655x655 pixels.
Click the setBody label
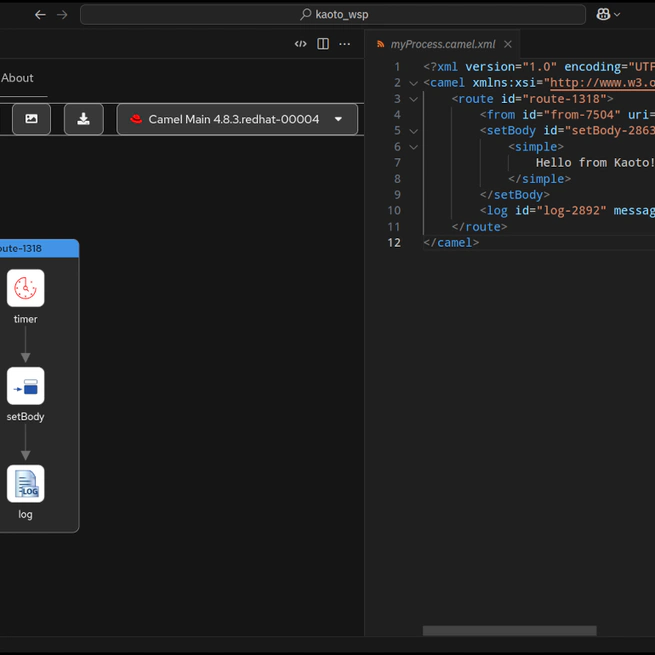(25, 417)
